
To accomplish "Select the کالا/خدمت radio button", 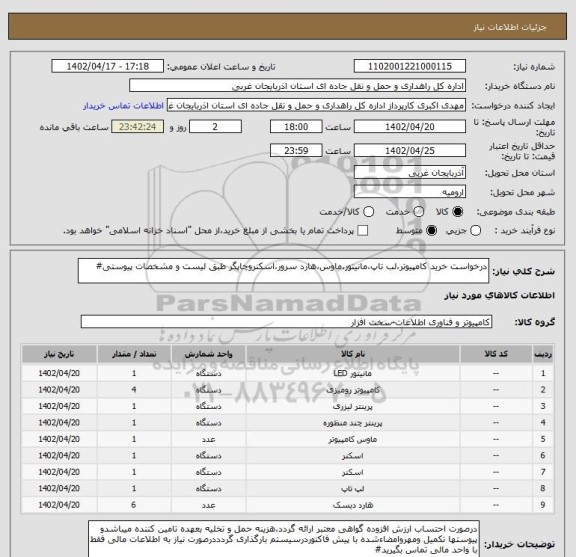I will click(x=368, y=212).
